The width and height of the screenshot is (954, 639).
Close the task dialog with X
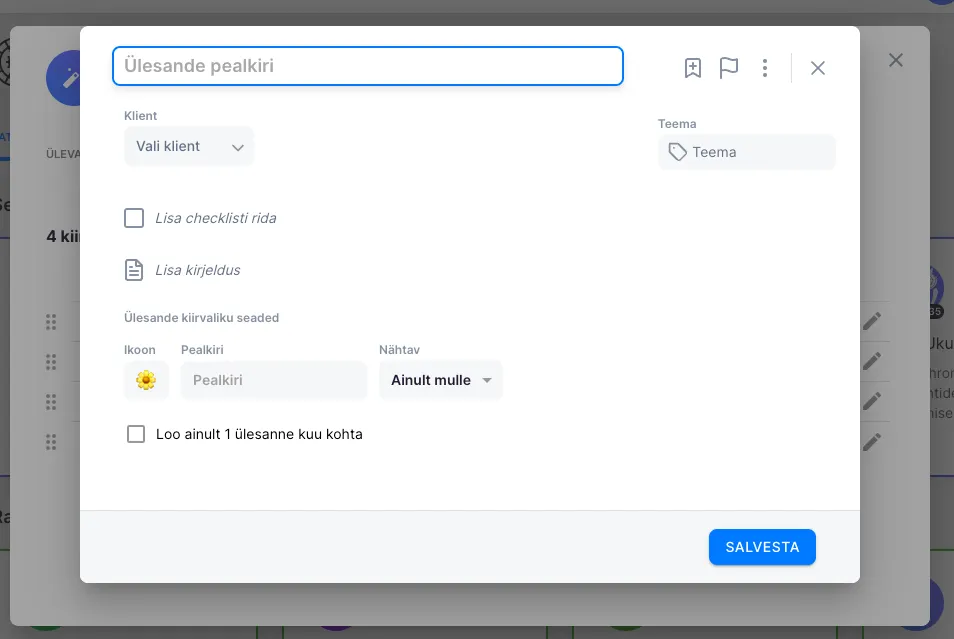tap(818, 68)
